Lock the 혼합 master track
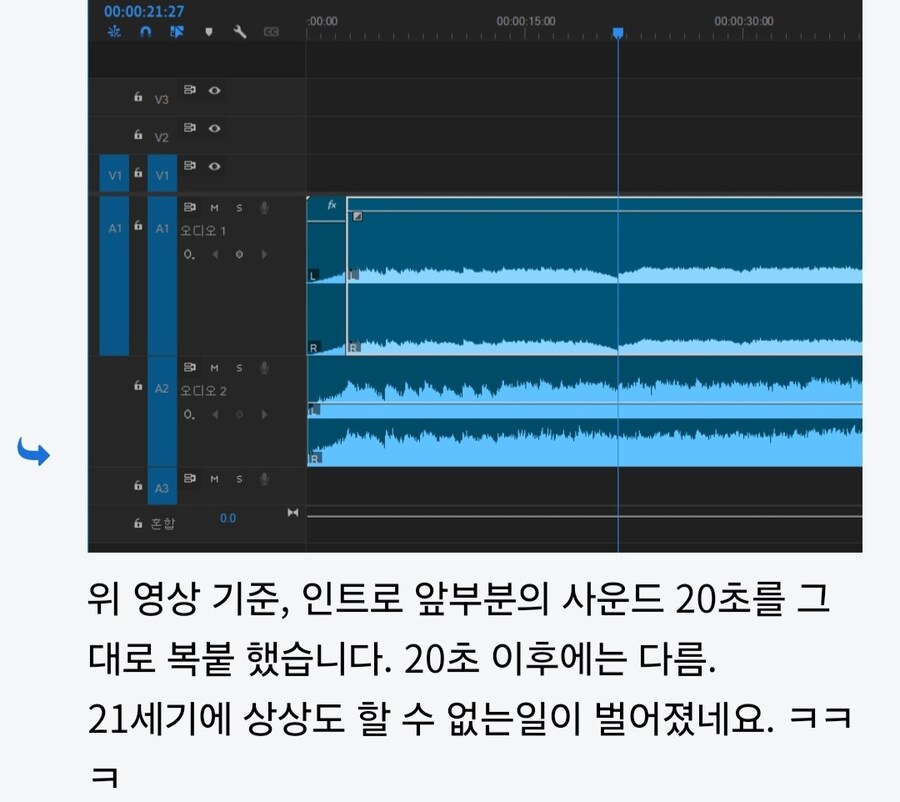The width and height of the screenshot is (900, 802). 138,523
